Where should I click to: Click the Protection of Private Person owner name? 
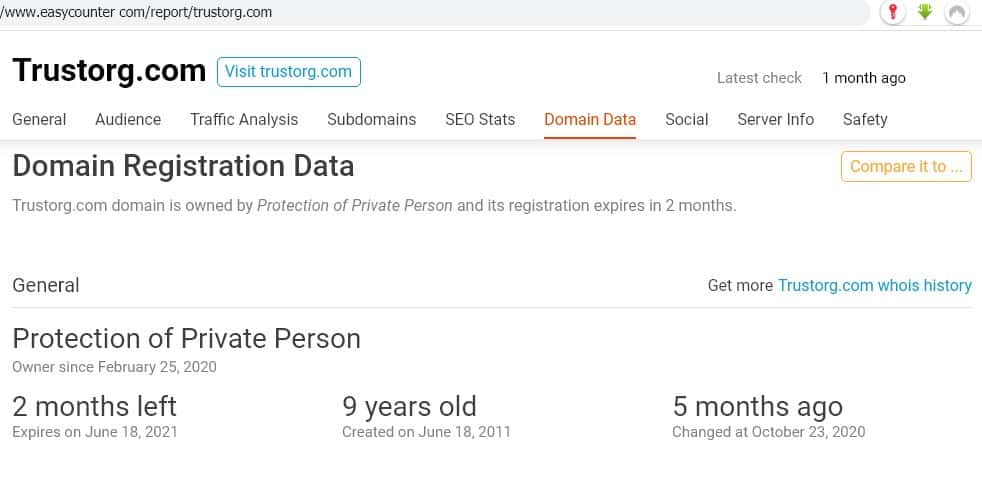(x=186, y=338)
